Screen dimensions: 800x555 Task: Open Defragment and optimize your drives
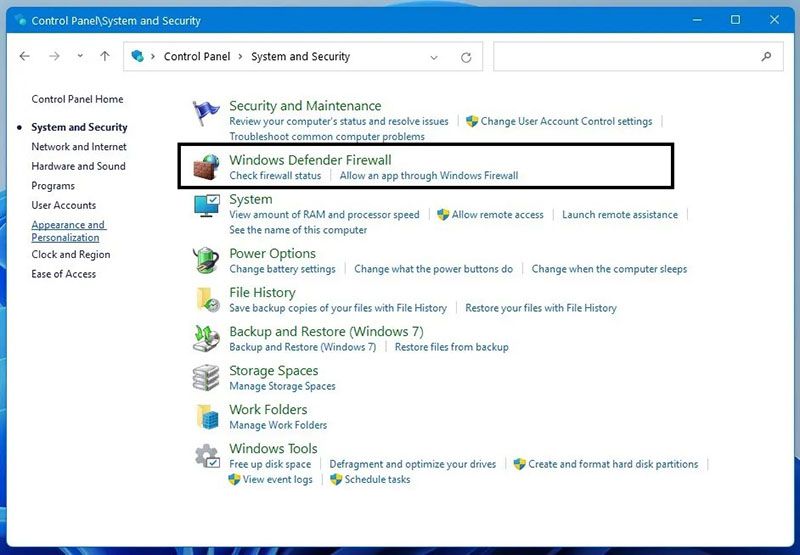[x=412, y=464]
